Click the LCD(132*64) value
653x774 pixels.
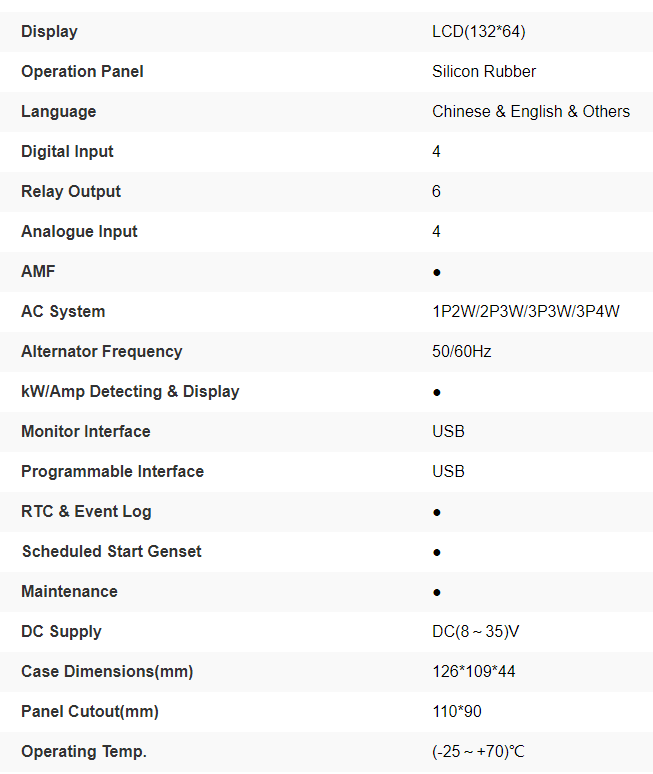click(x=478, y=32)
